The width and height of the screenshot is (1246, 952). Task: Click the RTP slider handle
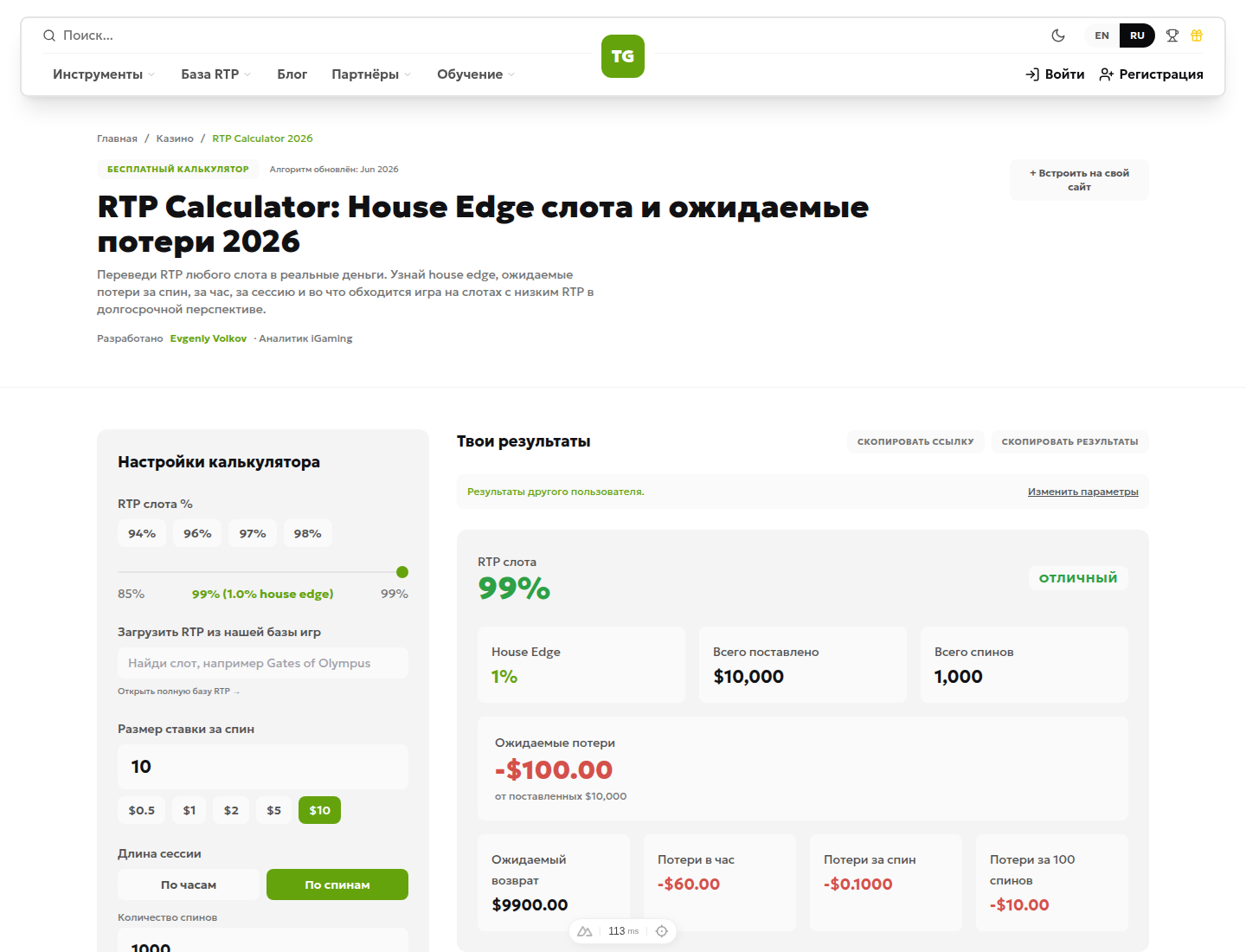pos(402,572)
